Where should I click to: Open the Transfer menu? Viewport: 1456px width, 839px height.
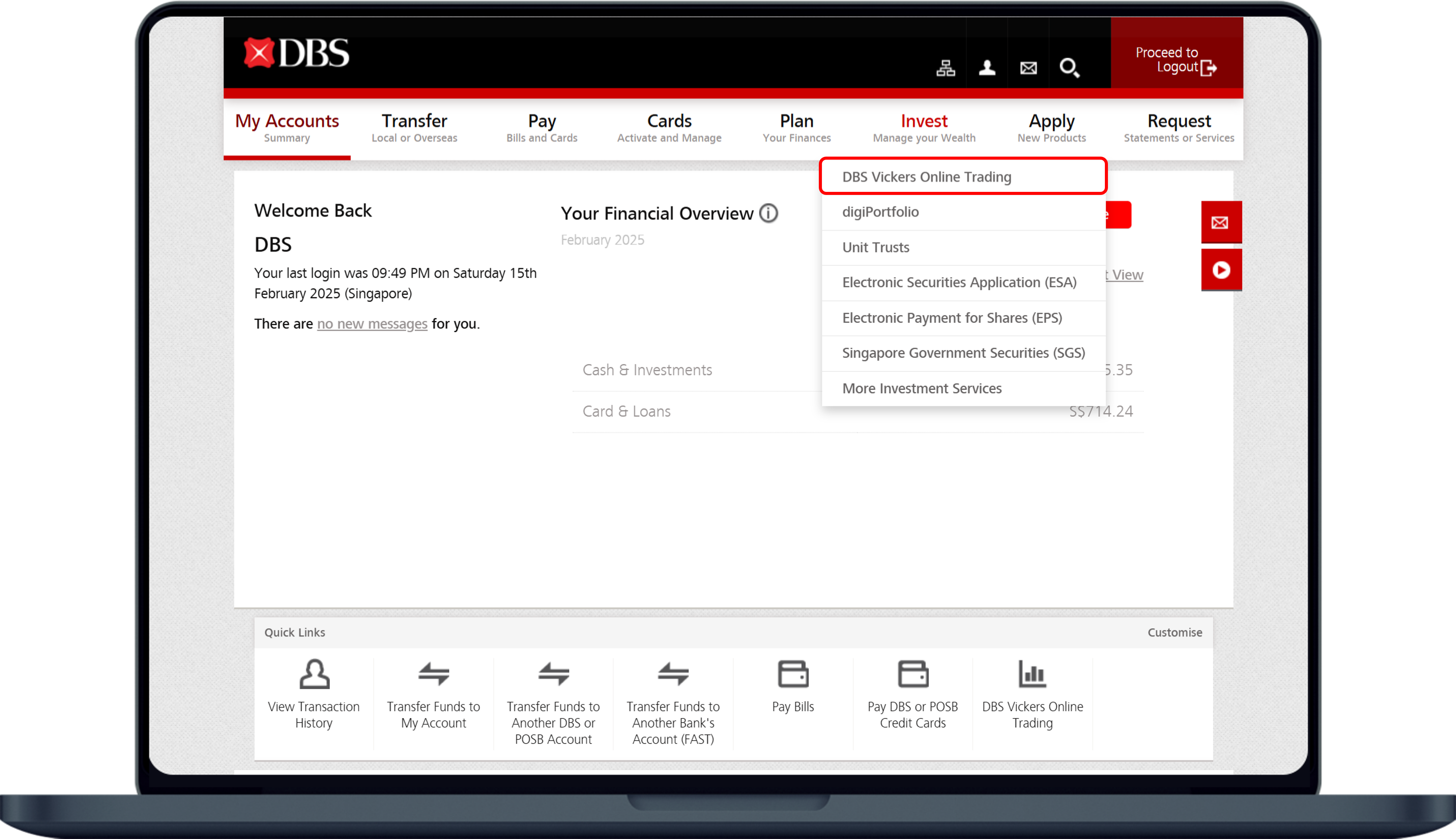pyautogui.click(x=414, y=128)
